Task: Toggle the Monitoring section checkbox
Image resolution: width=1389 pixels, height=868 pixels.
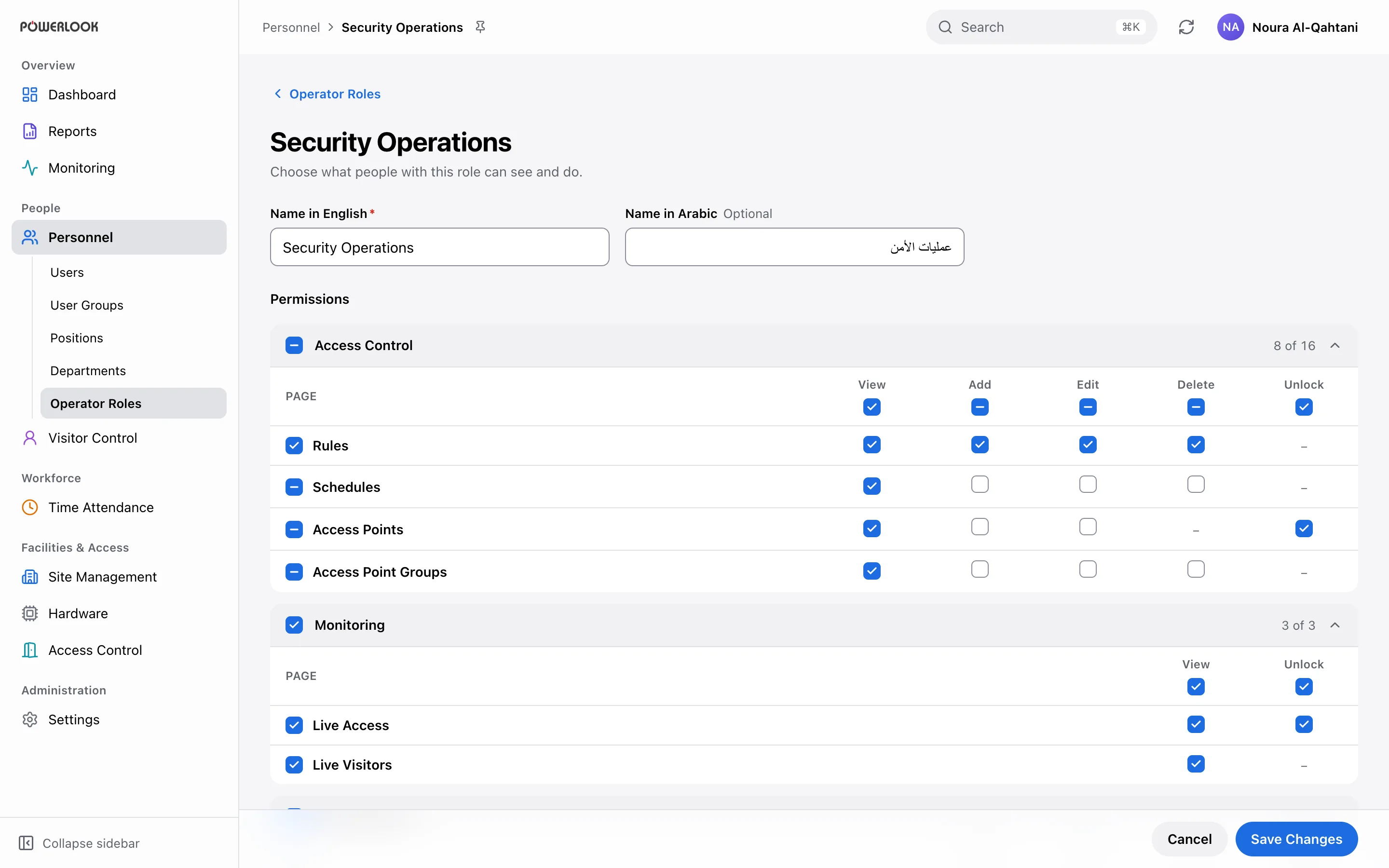Action: point(295,625)
